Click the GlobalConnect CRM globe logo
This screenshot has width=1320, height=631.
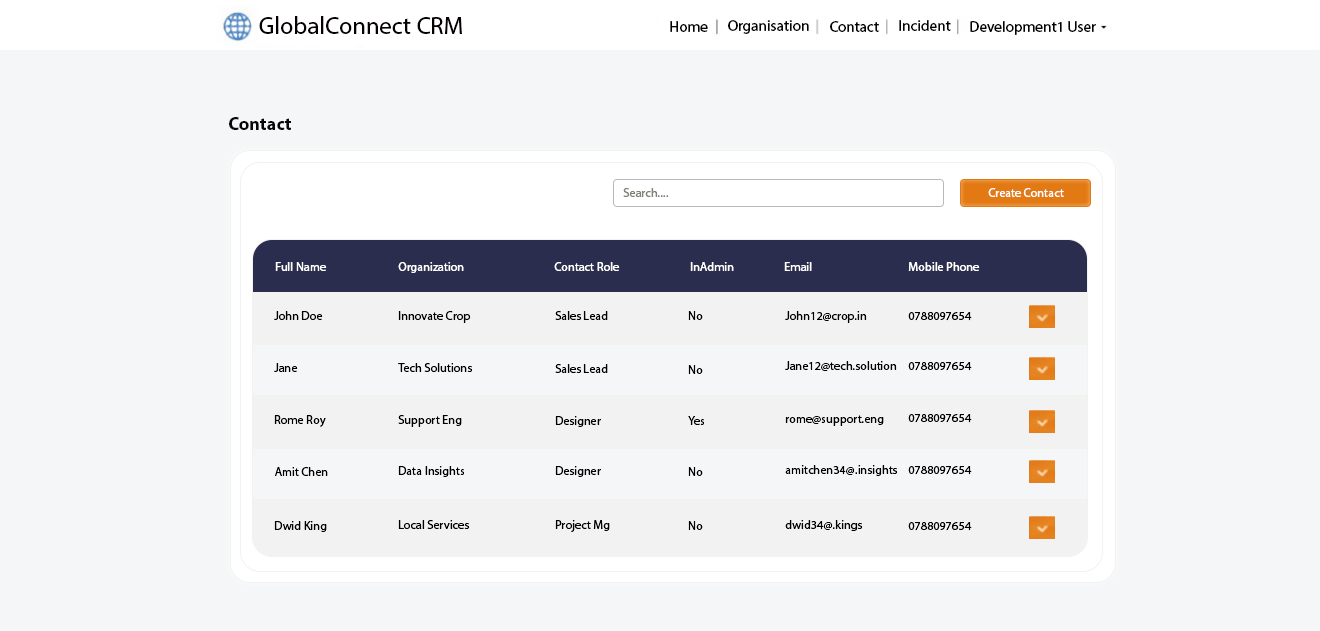click(237, 26)
